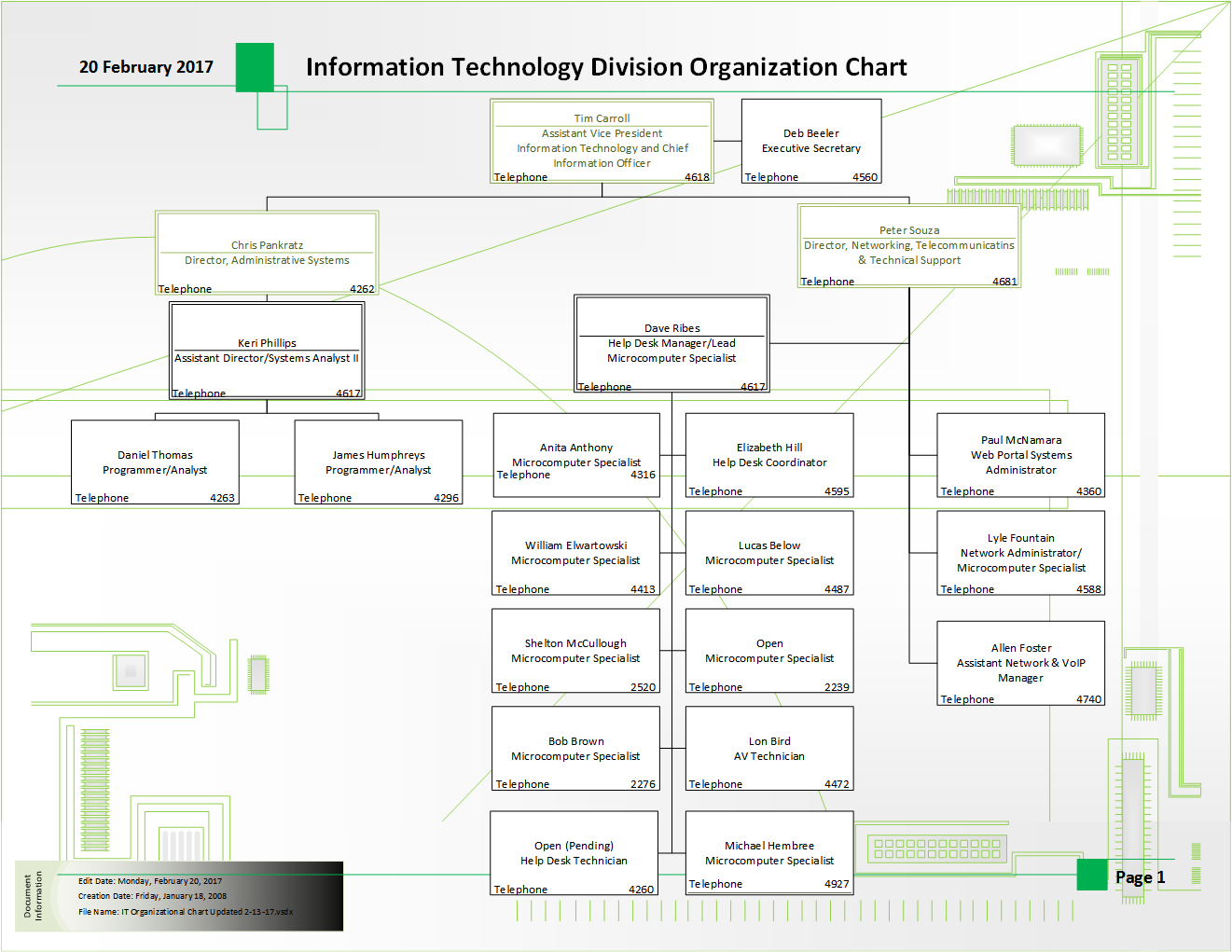Select the green square shape near the title
Screen dimensions: 1232x952
click(x=254, y=68)
